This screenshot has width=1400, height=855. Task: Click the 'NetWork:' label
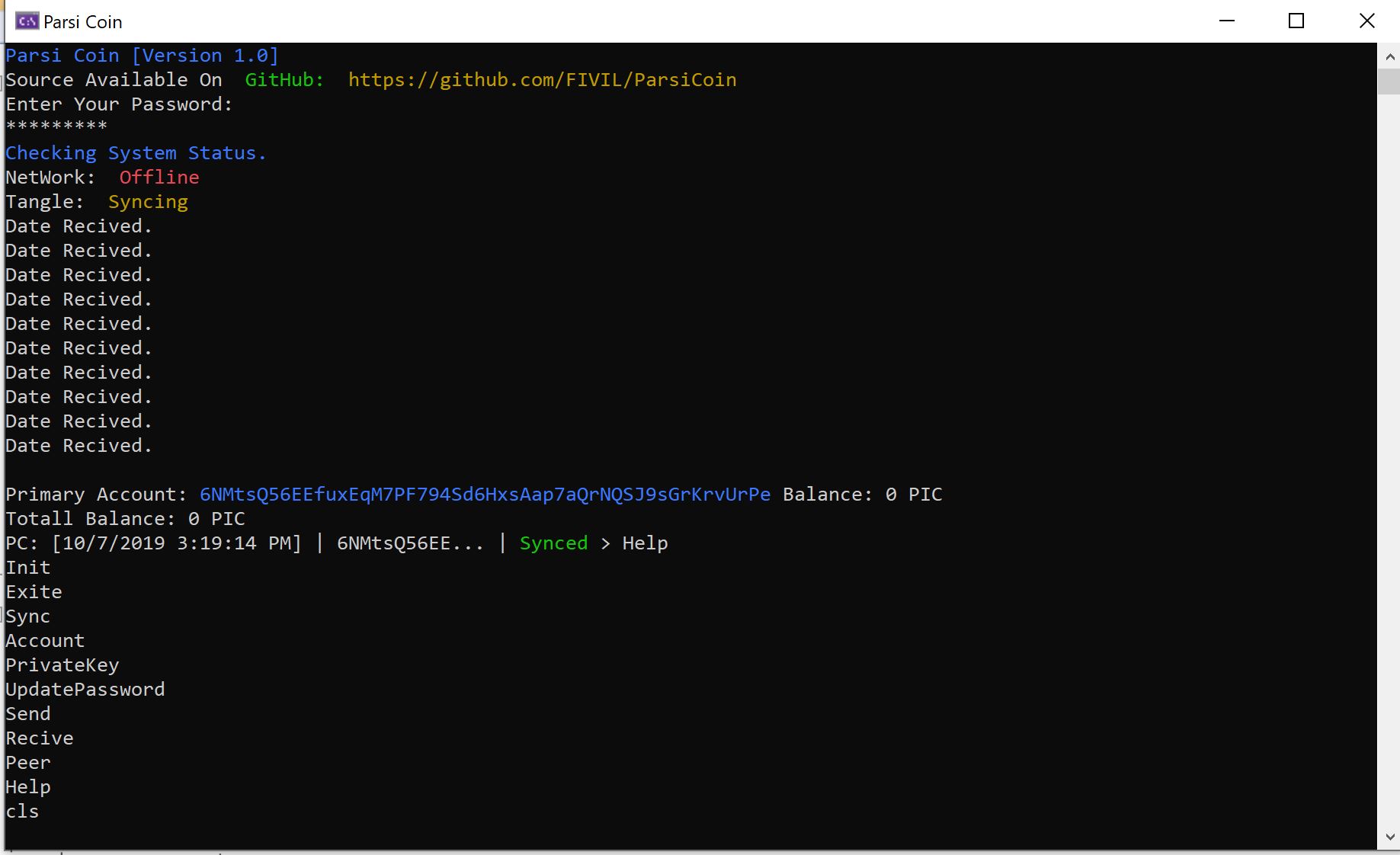(x=50, y=178)
